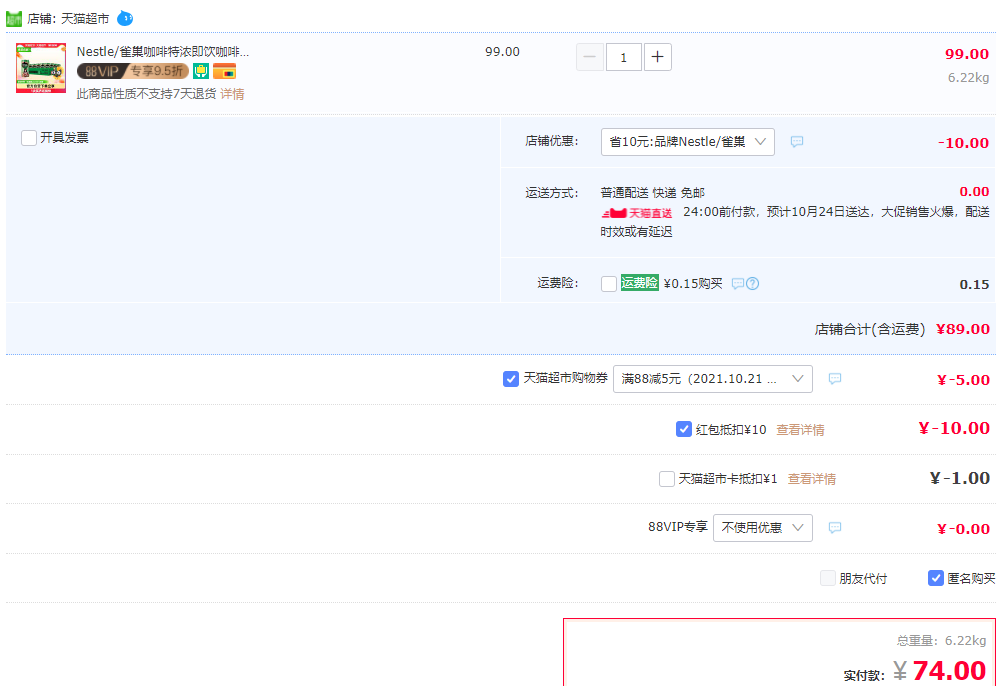Click the 88VIP 专享9.5折 badge
Screen dimensions: 1003x686
(132, 71)
